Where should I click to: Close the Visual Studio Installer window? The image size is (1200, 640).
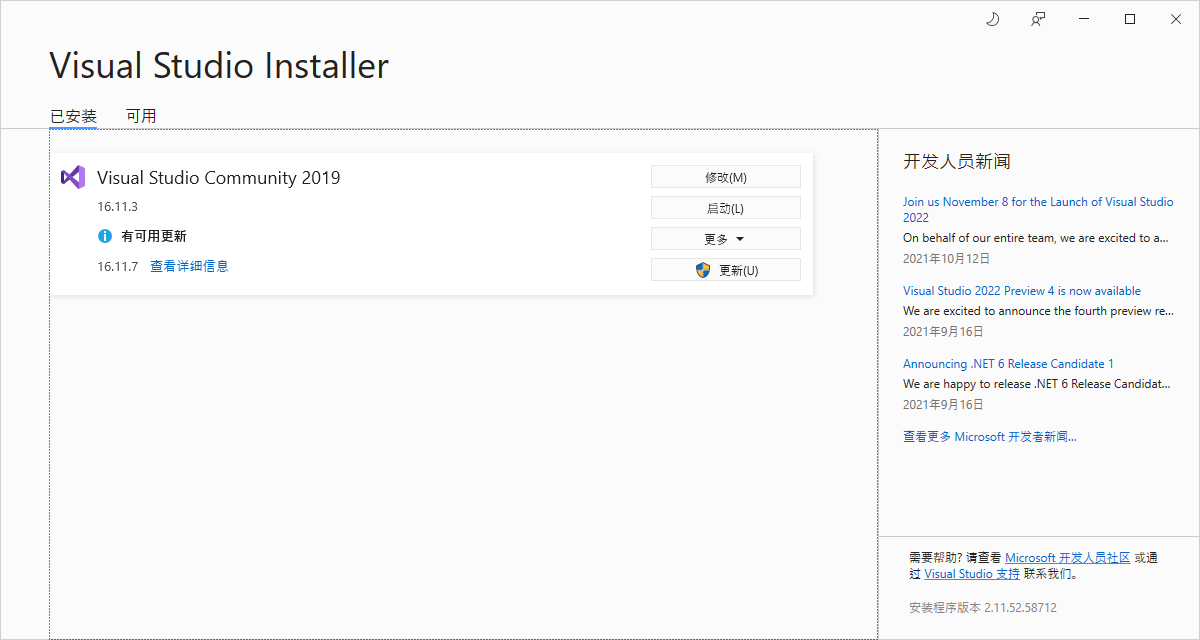pyautogui.click(x=1176, y=19)
